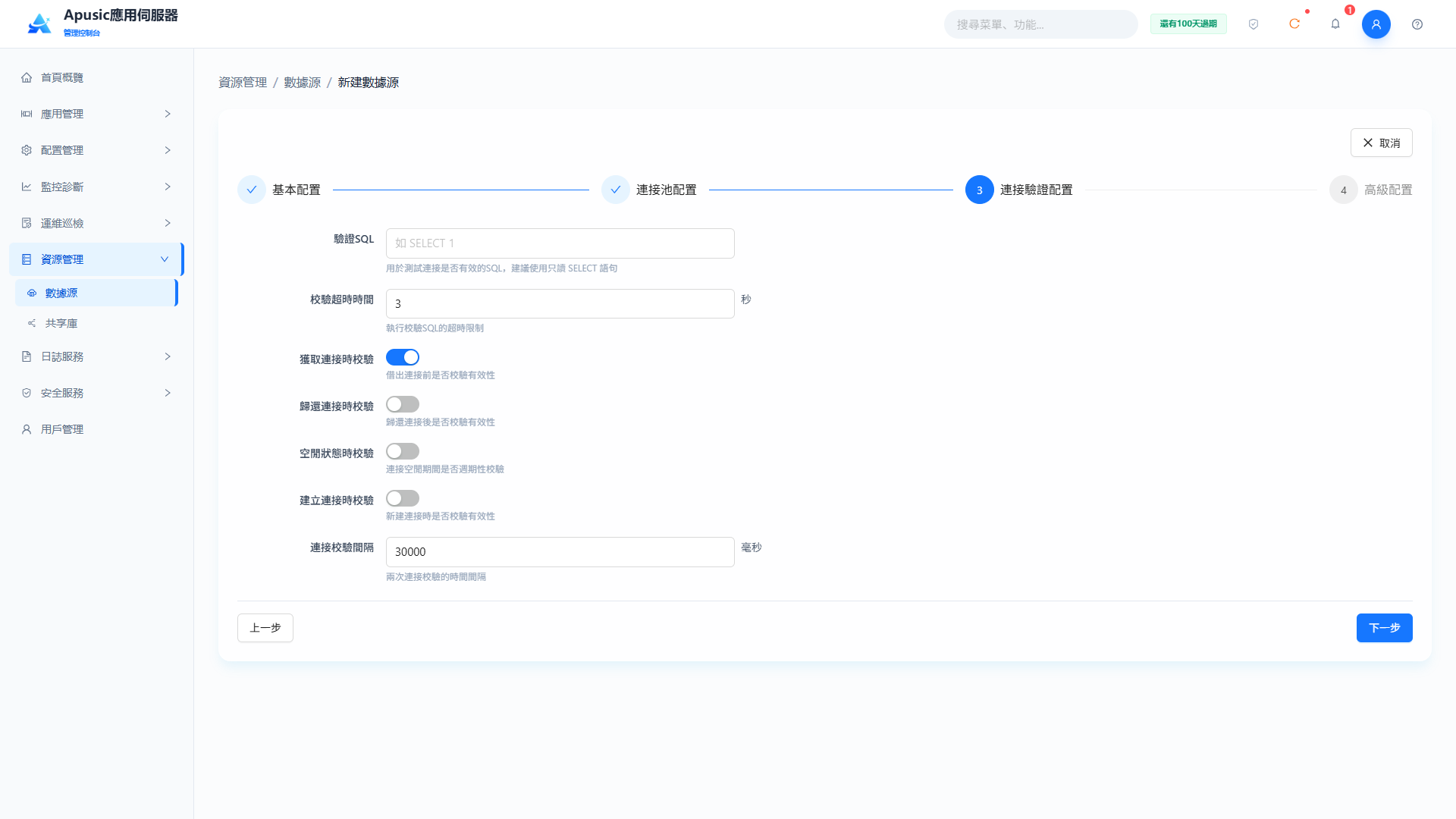The height and width of the screenshot is (819, 1456).
Task: Expand the 配置管理 chevron
Action: pos(168,150)
